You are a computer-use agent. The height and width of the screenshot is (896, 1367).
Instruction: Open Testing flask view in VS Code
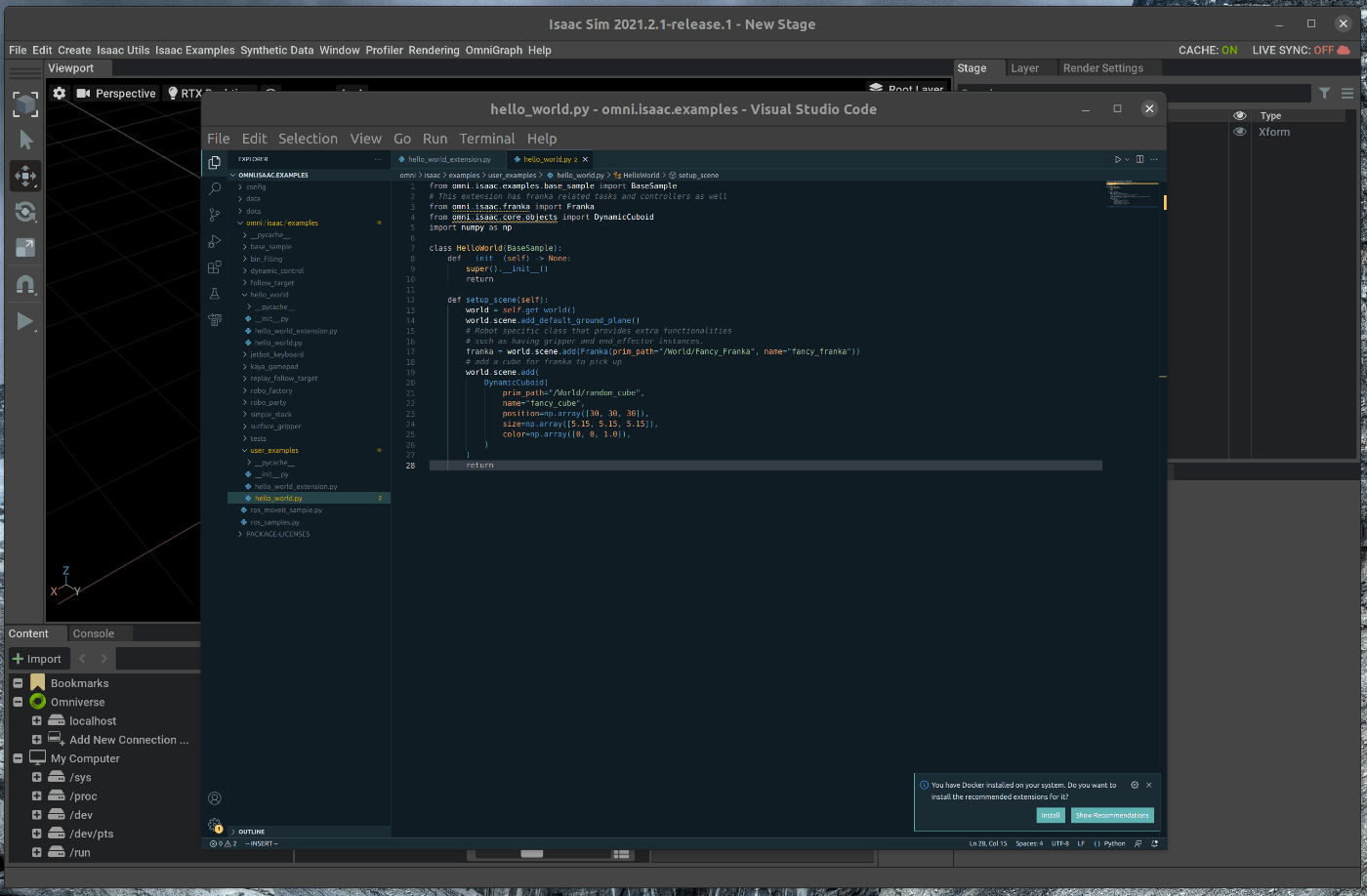215,294
